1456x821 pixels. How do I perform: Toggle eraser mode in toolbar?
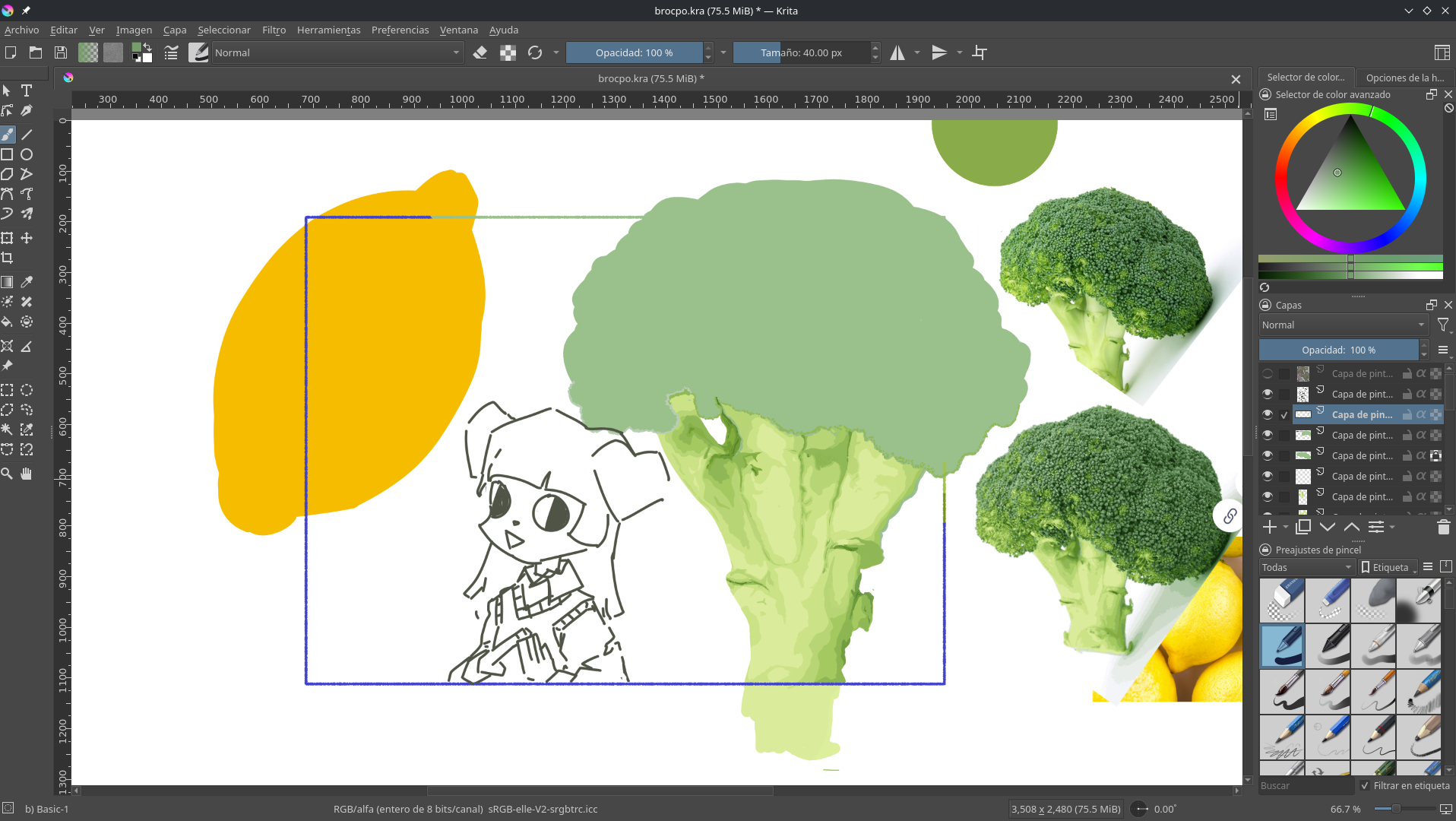point(480,52)
